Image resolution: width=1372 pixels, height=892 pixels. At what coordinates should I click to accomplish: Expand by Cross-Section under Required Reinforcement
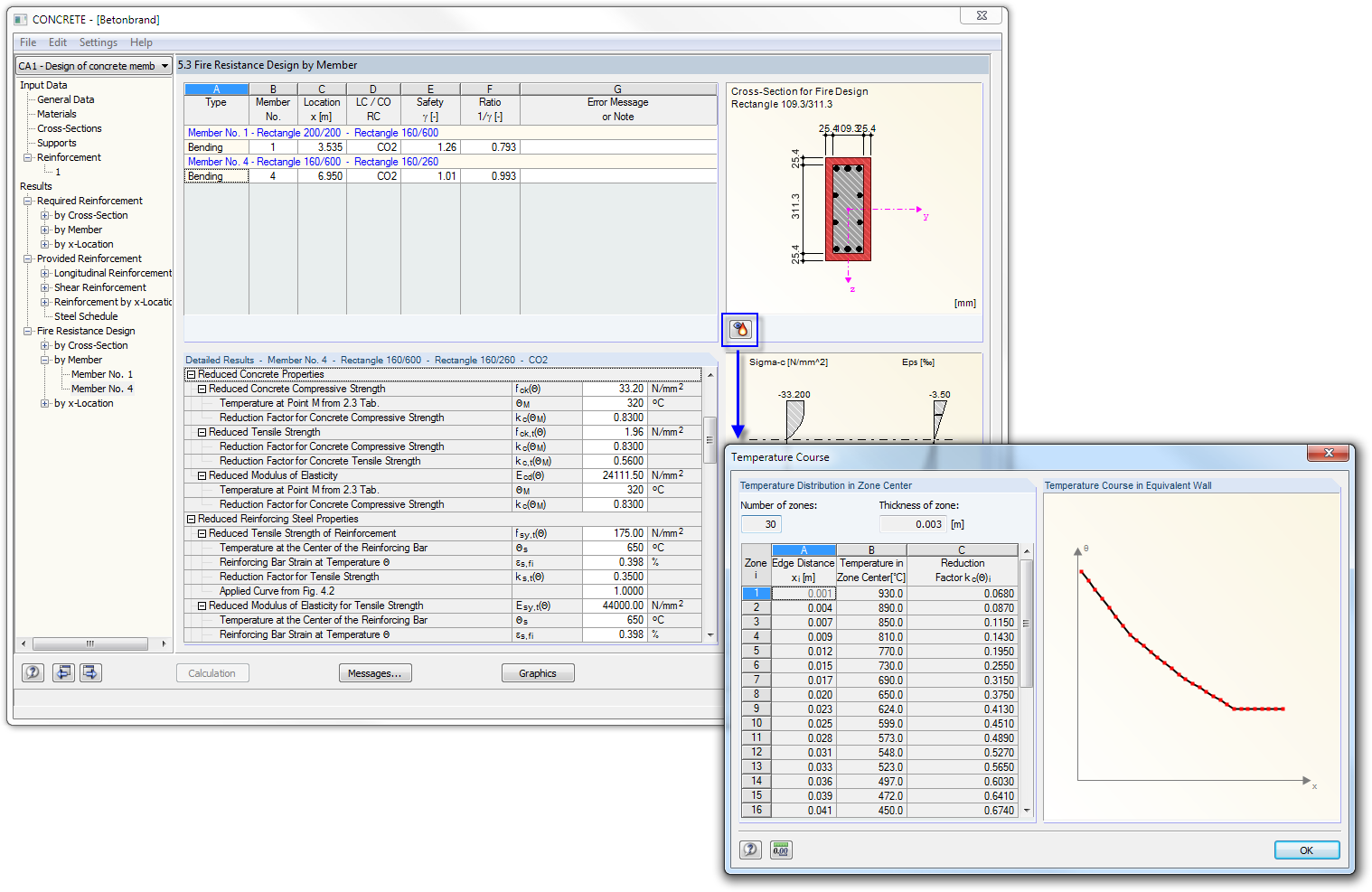tap(43, 215)
